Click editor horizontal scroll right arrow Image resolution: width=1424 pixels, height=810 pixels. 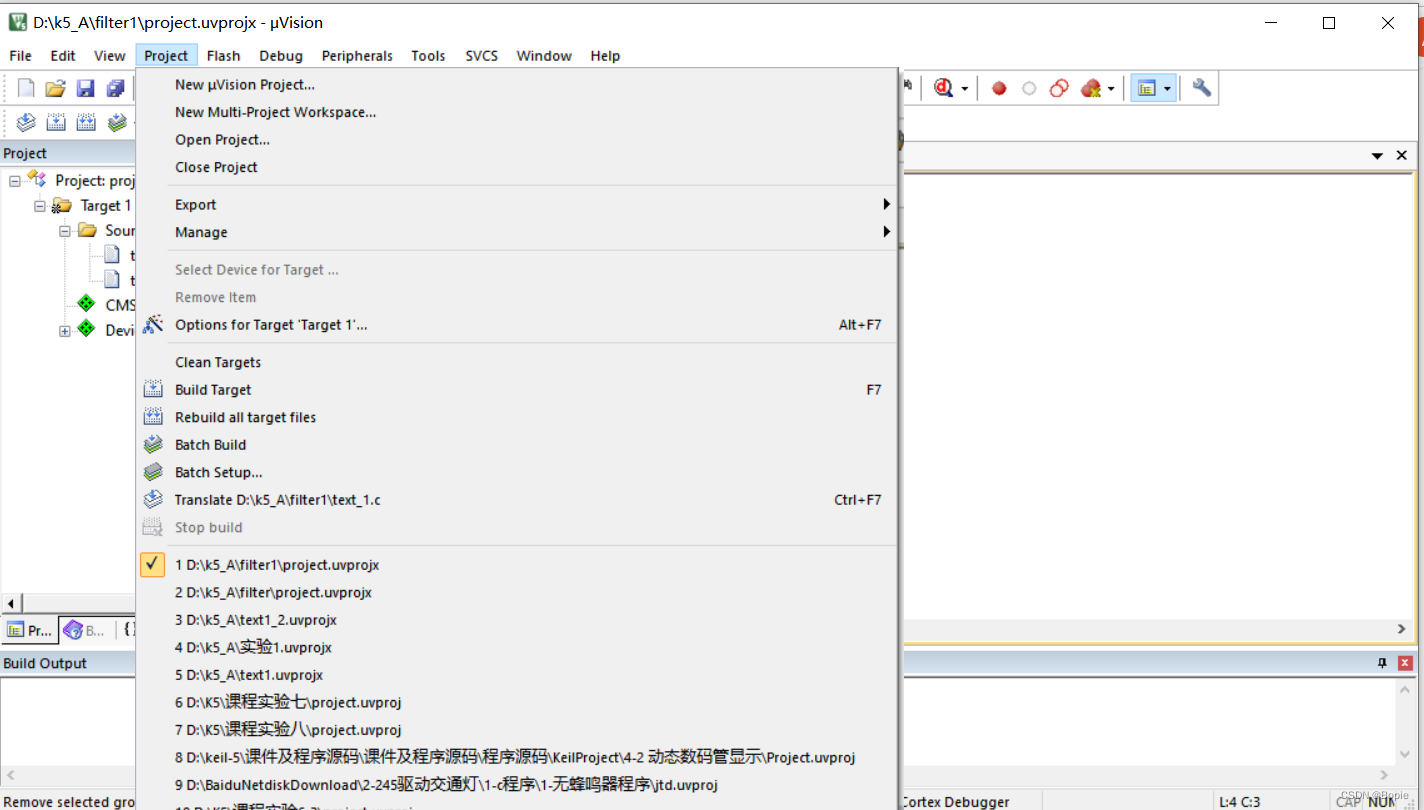pos(1402,629)
